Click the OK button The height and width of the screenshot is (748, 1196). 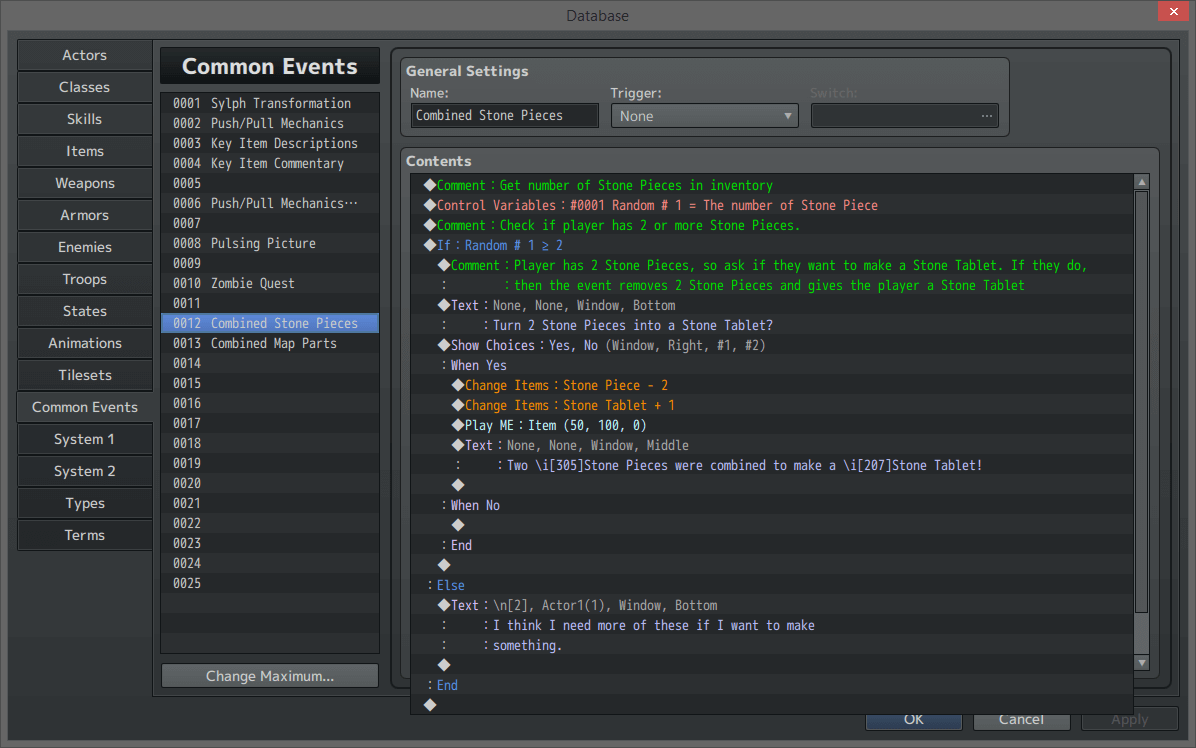[x=914, y=720]
